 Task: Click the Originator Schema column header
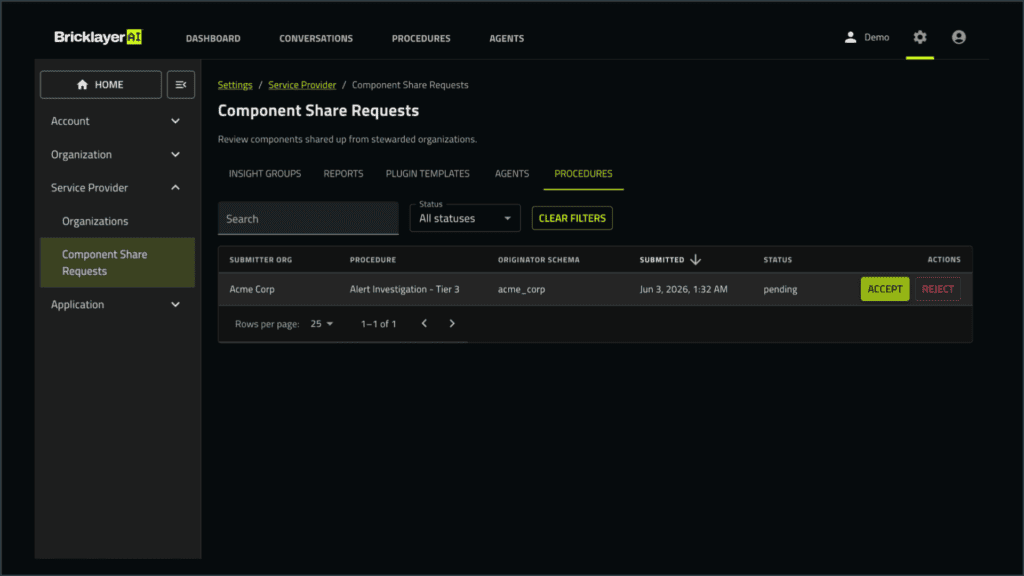pos(539,260)
